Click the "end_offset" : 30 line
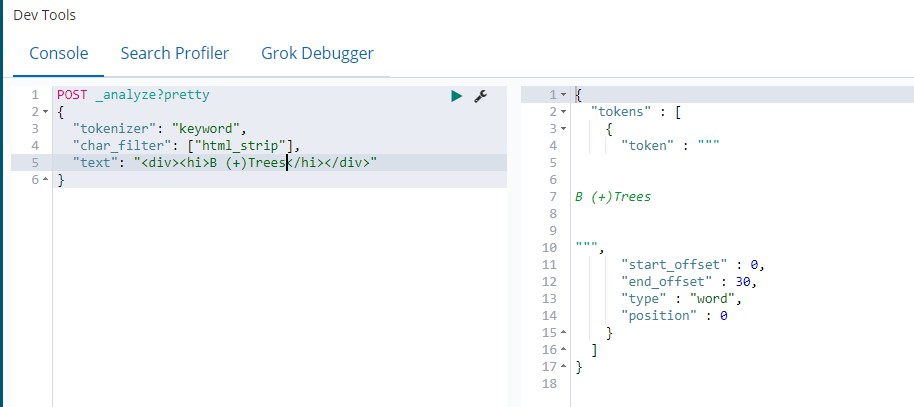 click(x=689, y=282)
